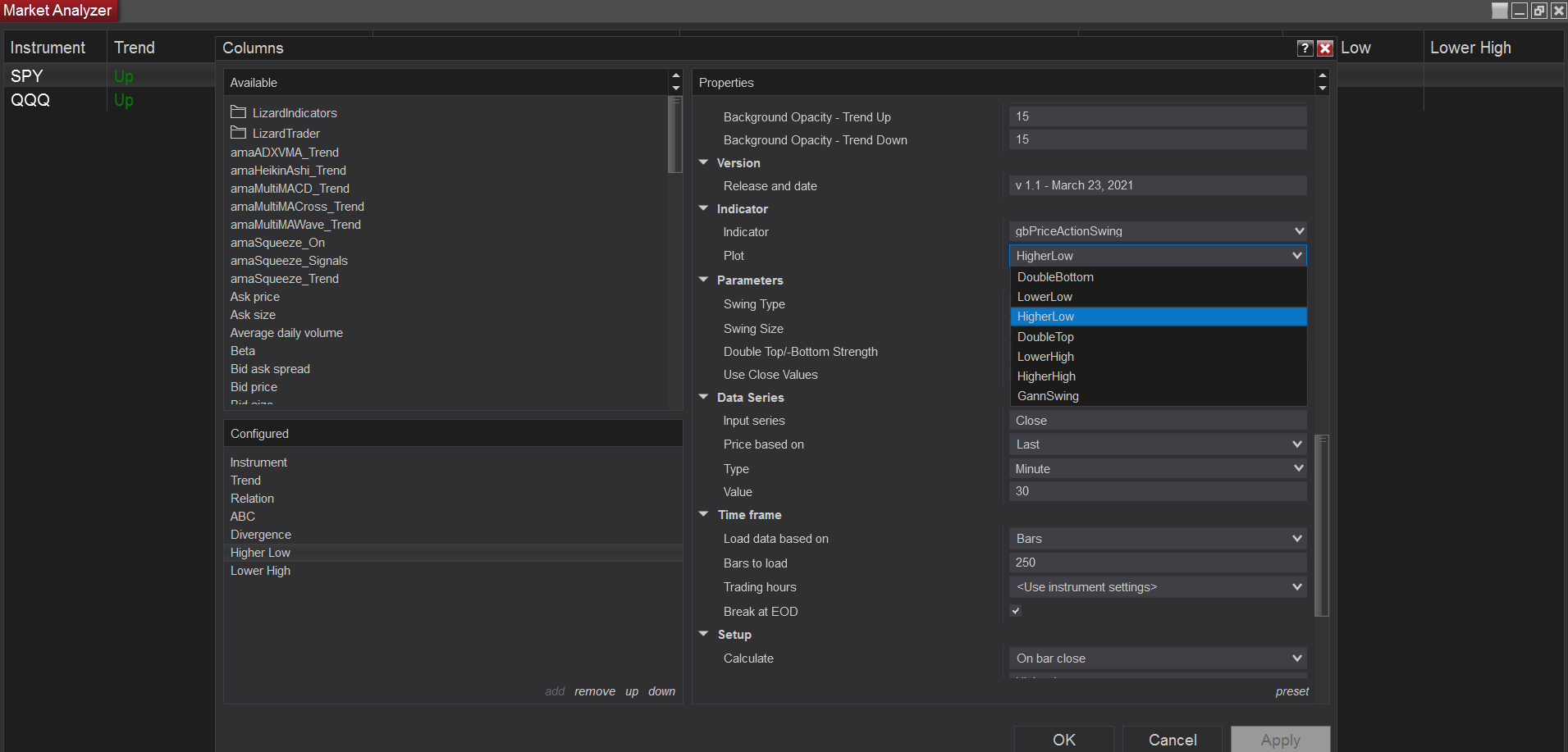1568x752 pixels.
Task: Select Average daily volume in Available list
Action: [x=286, y=333]
